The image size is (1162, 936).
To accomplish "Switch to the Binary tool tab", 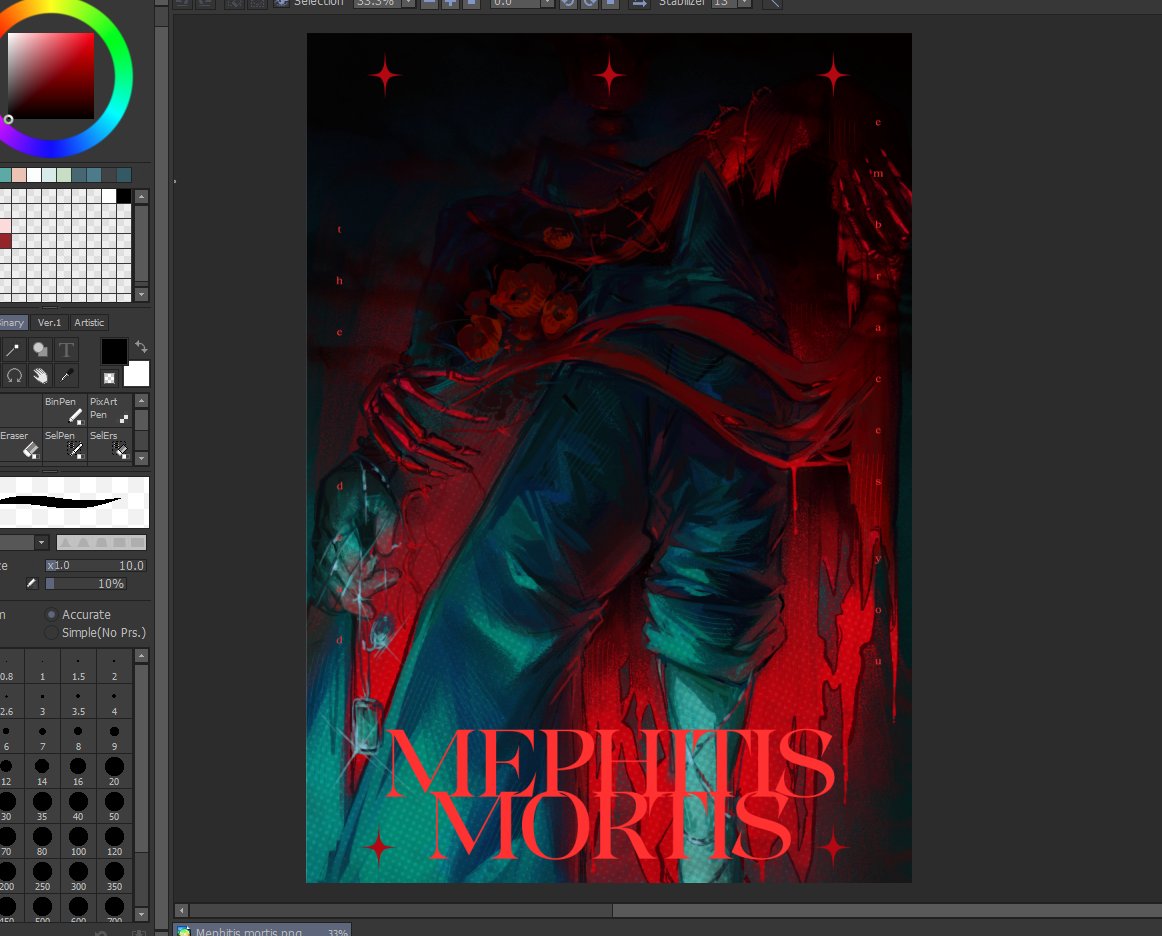I will coord(13,322).
